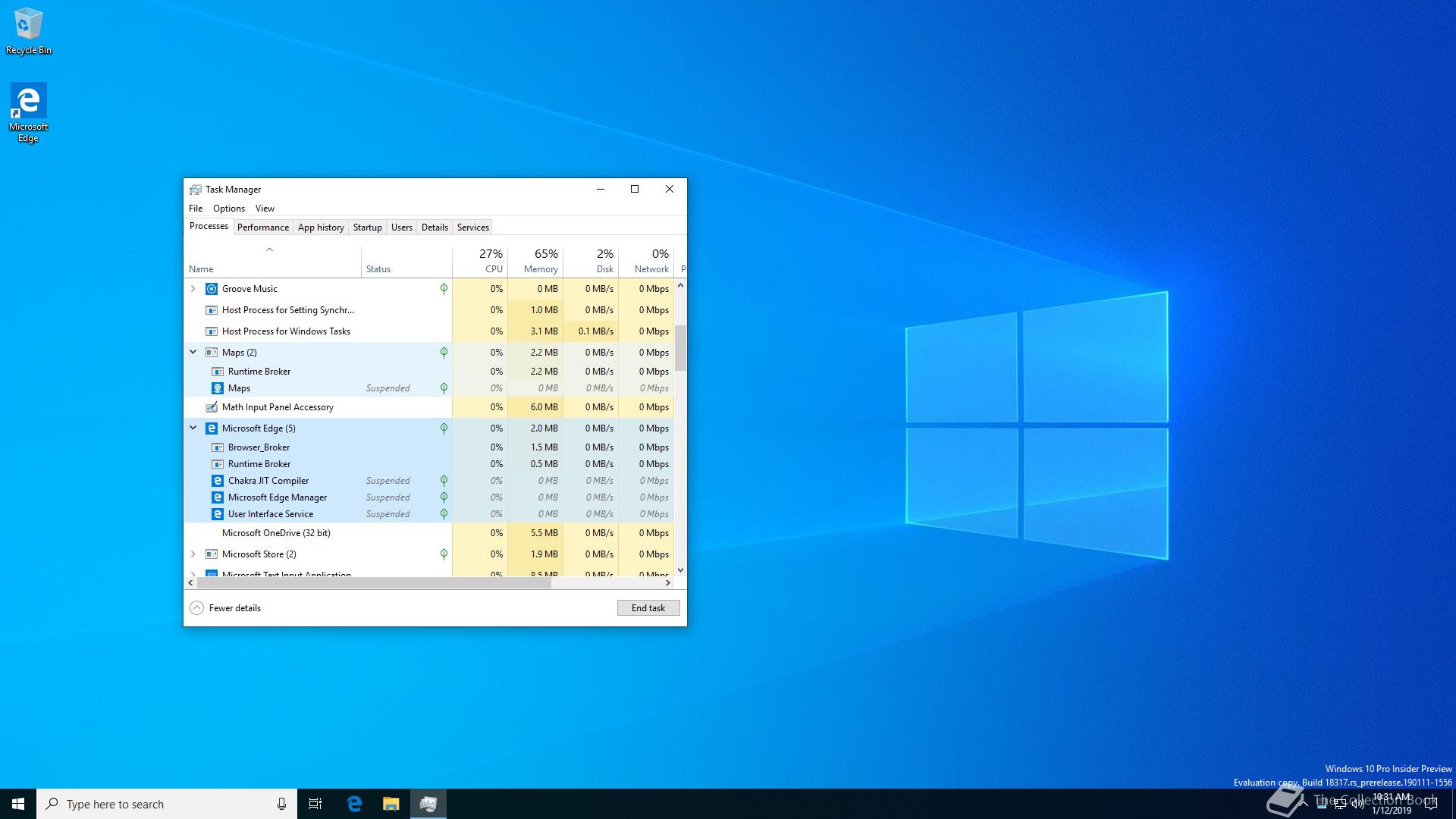The image size is (1456, 819).
Task: Click the Type here to search box
Action: tap(167, 804)
